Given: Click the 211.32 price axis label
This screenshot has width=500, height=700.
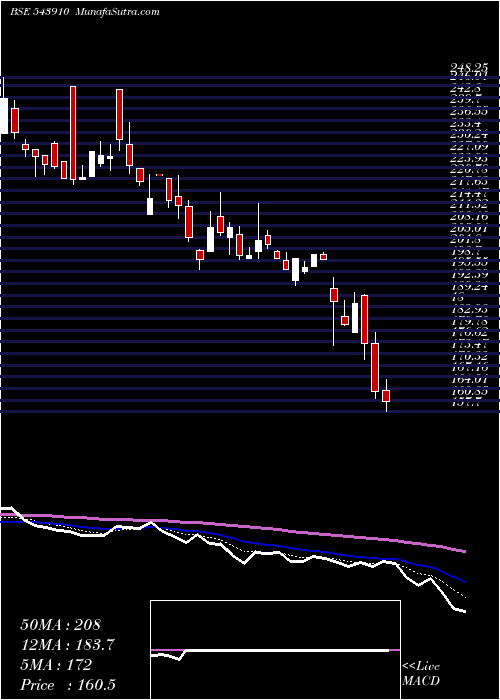Looking at the screenshot, I should pos(469,206).
